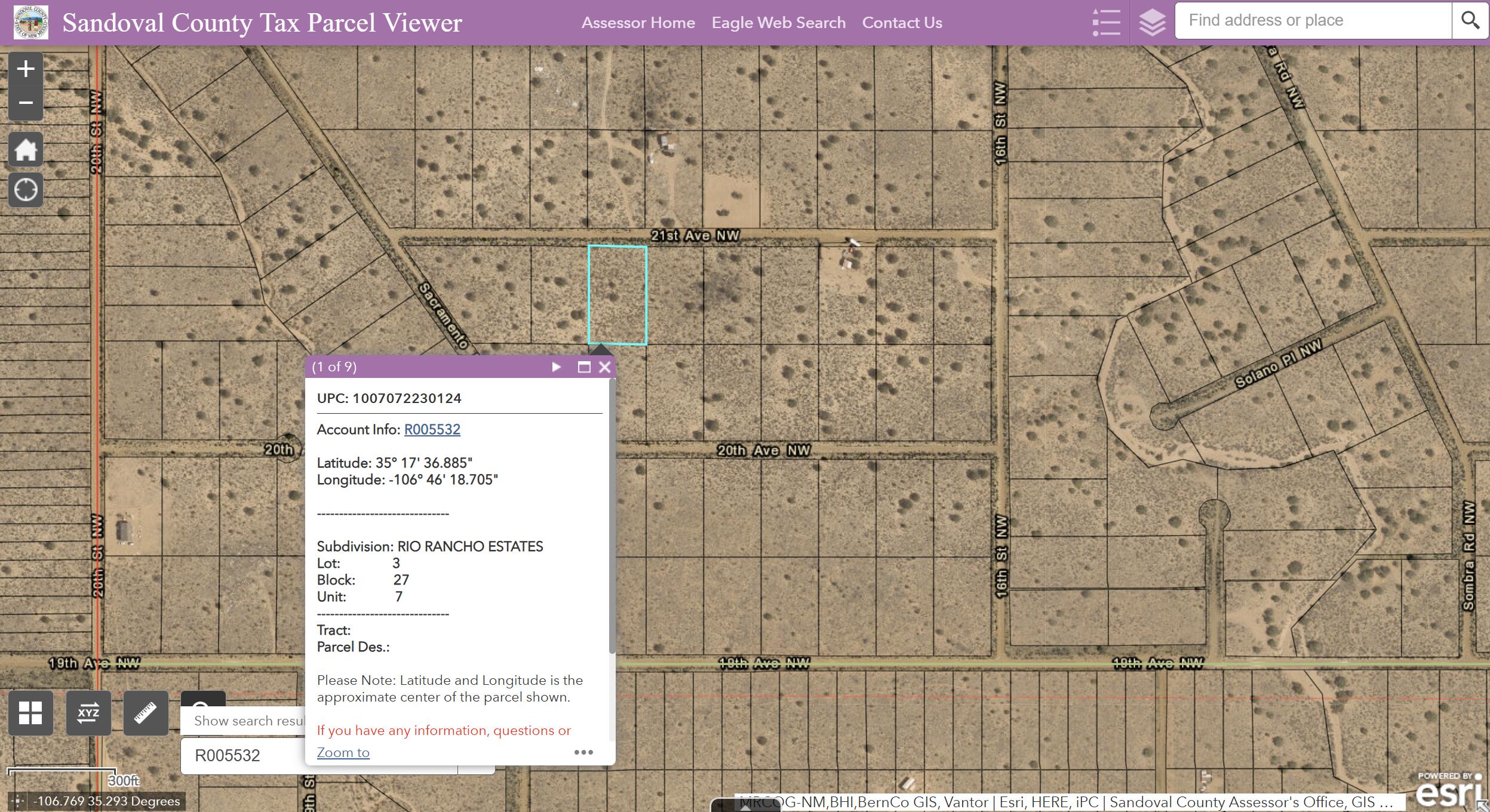This screenshot has width=1490, height=812.
Task: Click Subdivision: RIO RANCHO ESTATES text
Action: tap(430, 546)
